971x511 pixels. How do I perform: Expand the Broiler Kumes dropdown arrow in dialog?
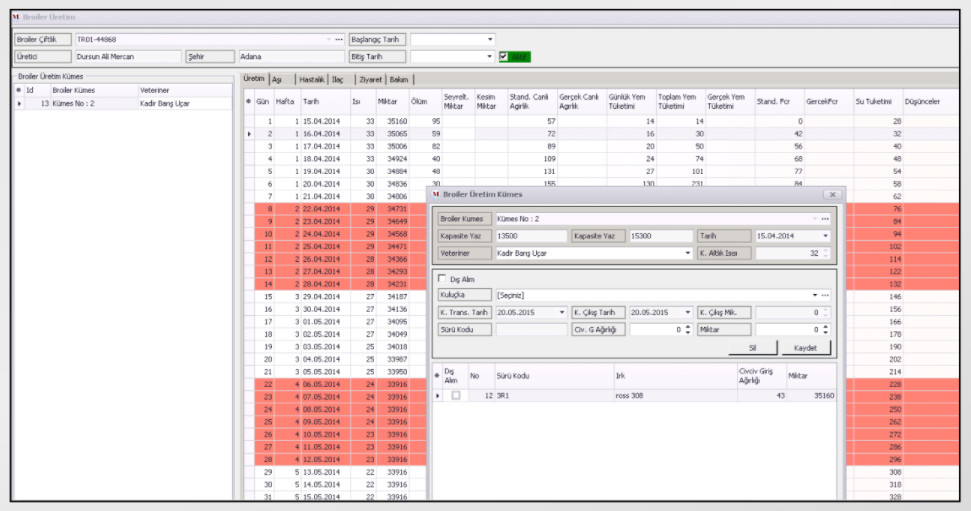tap(814, 219)
